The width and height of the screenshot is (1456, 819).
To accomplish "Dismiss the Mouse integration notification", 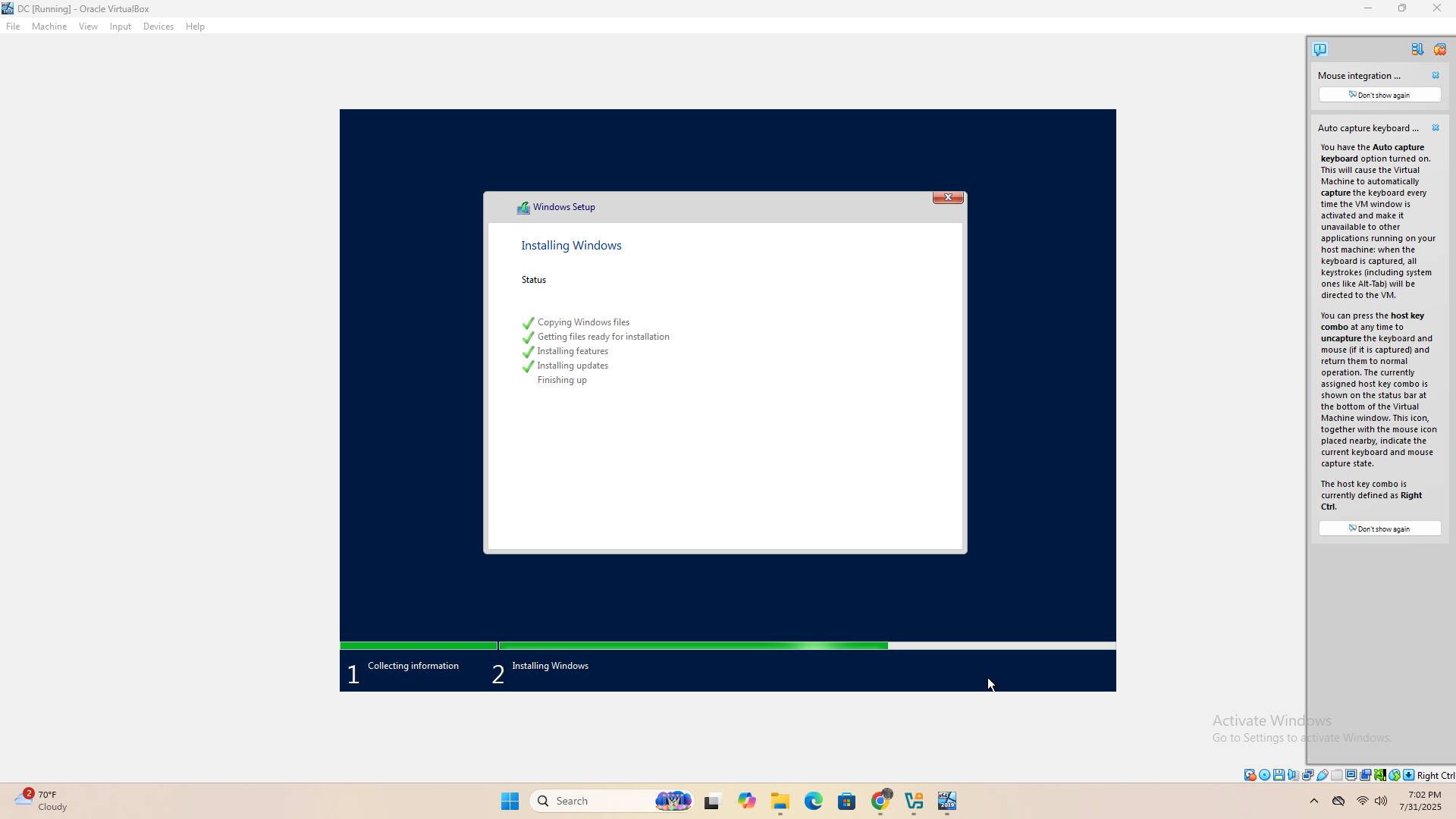I will click(1435, 76).
